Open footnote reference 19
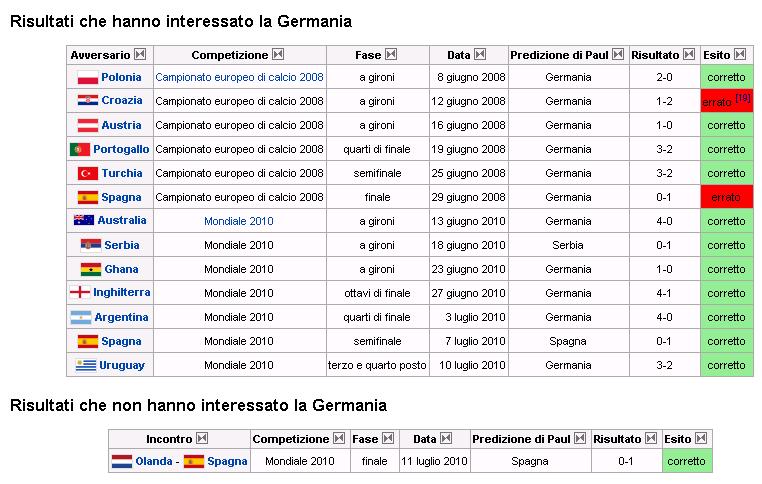The width and height of the screenshot is (762, 484). pos(743,98)
